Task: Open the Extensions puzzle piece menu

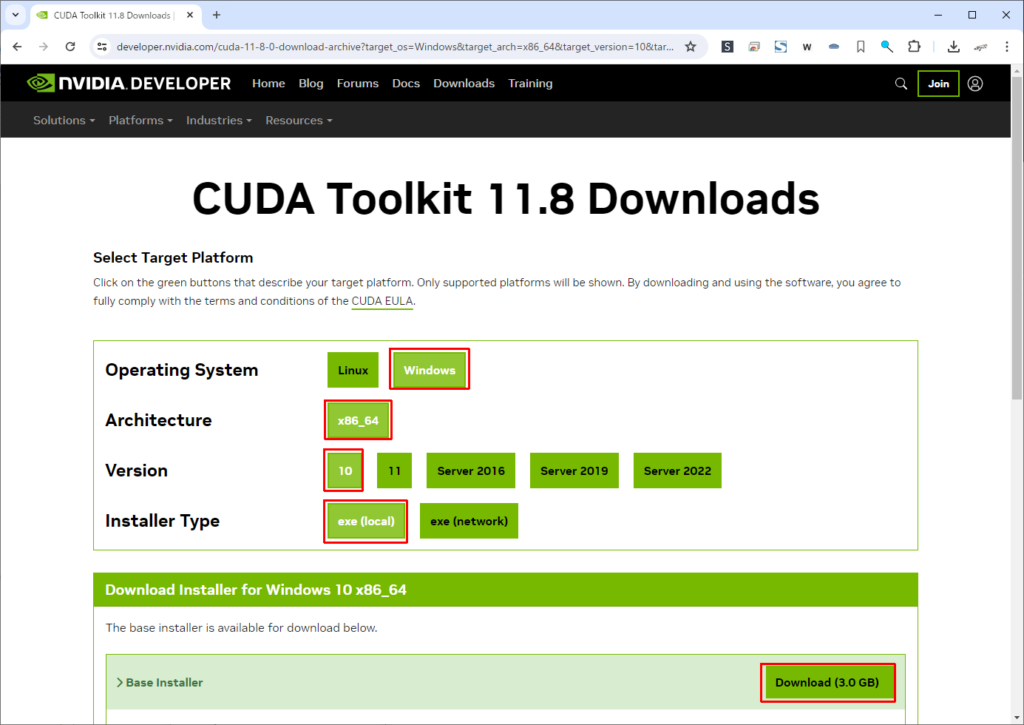Action: pos(914,46)
